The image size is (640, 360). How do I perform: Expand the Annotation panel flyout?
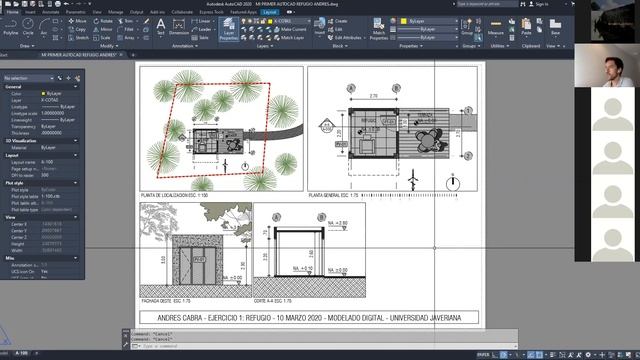point(184,46)
